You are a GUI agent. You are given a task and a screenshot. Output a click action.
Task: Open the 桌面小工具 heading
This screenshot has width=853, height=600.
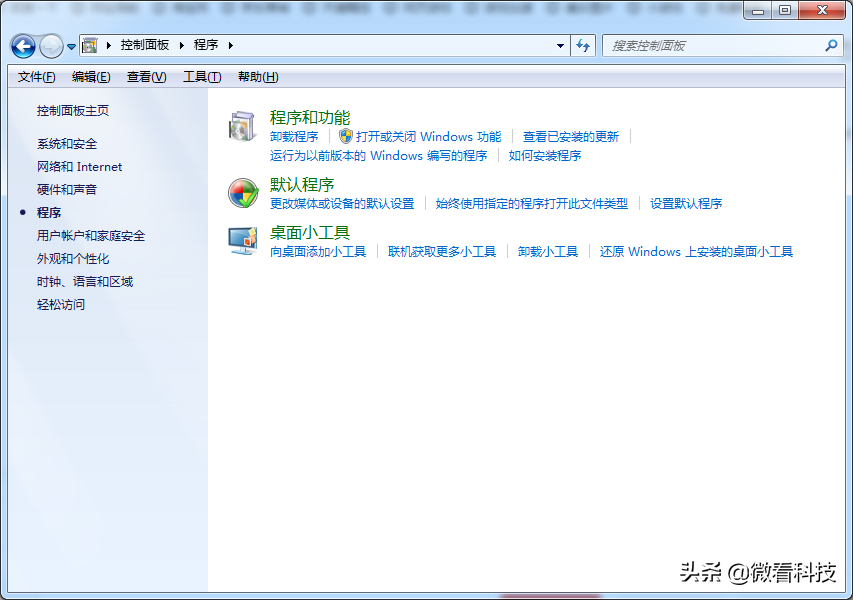point(310,232)
